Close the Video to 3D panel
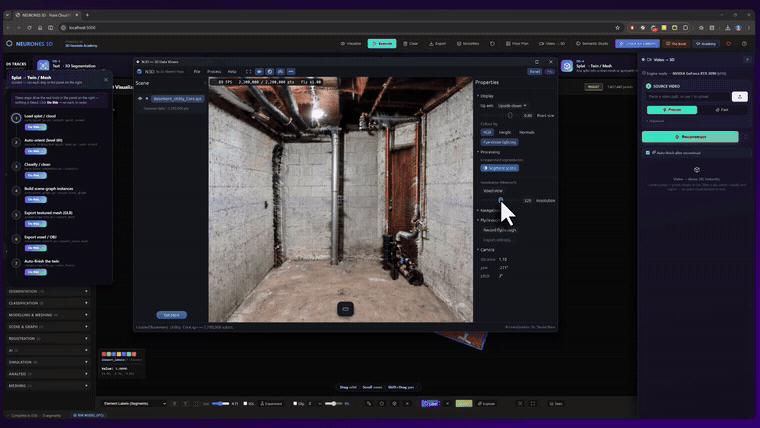This screenshot has height=428, width=760. [747, 60]
